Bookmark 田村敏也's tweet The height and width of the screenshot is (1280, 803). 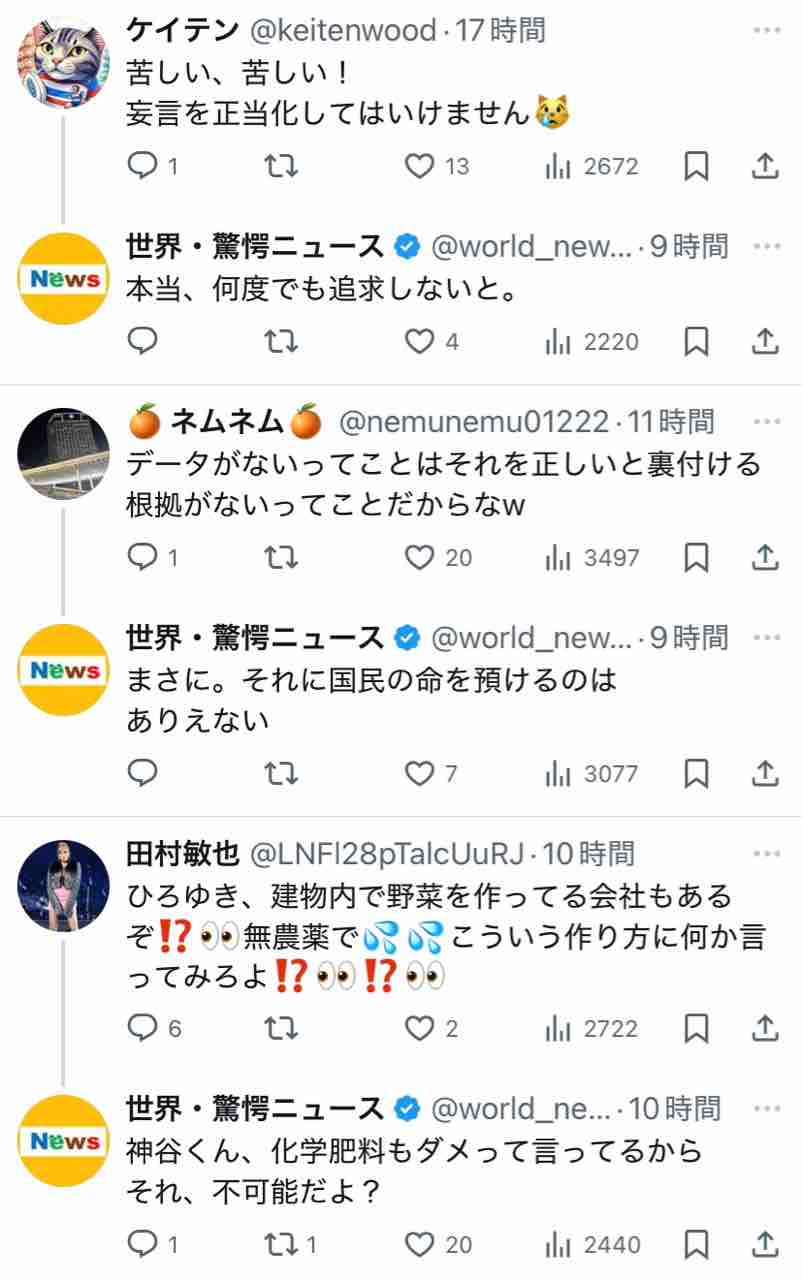696,1028
